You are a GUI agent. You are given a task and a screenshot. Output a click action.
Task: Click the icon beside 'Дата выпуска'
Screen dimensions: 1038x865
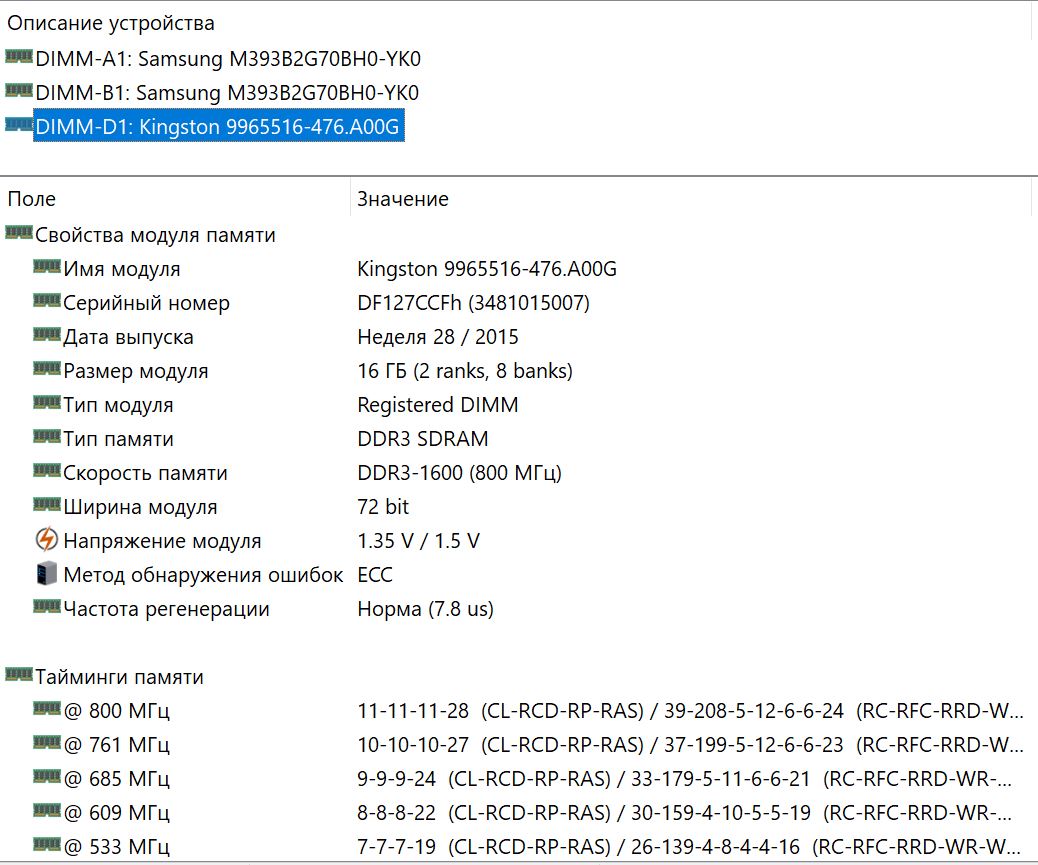click(46, 335)
